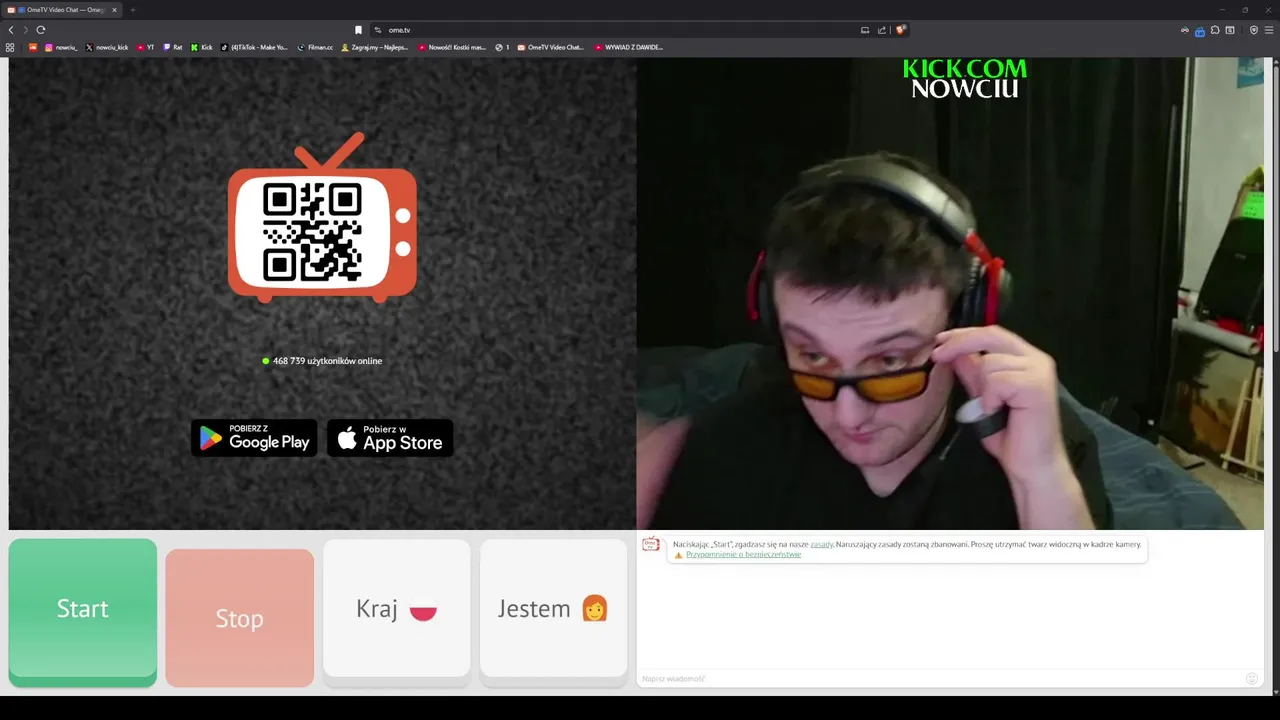
Task: Open the nowciu_kick X bookmark
Action: click(x=107, y=47)
